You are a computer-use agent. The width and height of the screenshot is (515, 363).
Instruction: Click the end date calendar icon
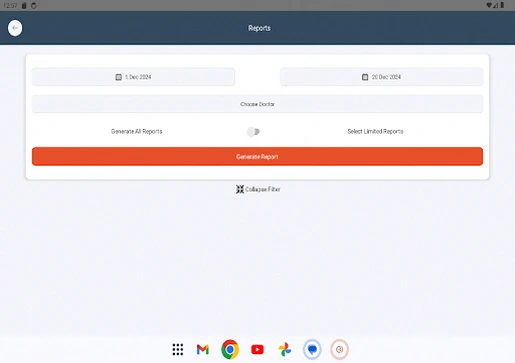tap(365, 77)
